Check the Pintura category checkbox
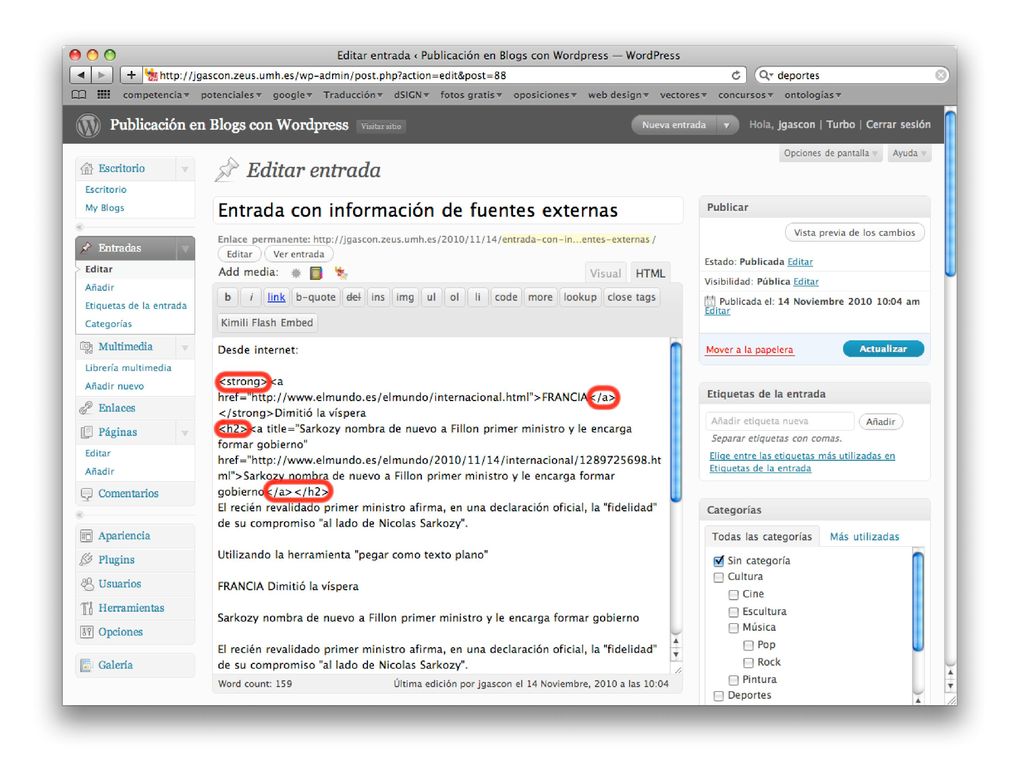Viewport: 1024px width, 768px height. tap(733, 680)
